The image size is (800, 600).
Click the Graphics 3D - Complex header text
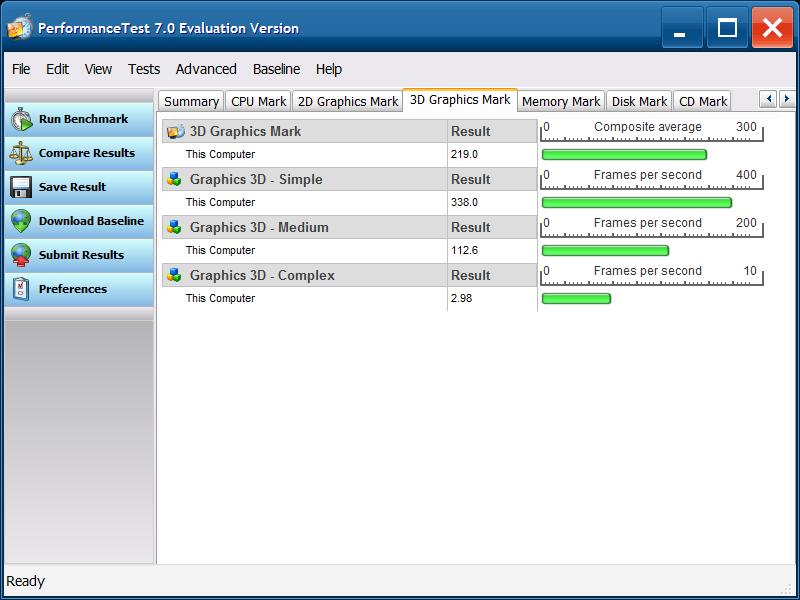262,276
